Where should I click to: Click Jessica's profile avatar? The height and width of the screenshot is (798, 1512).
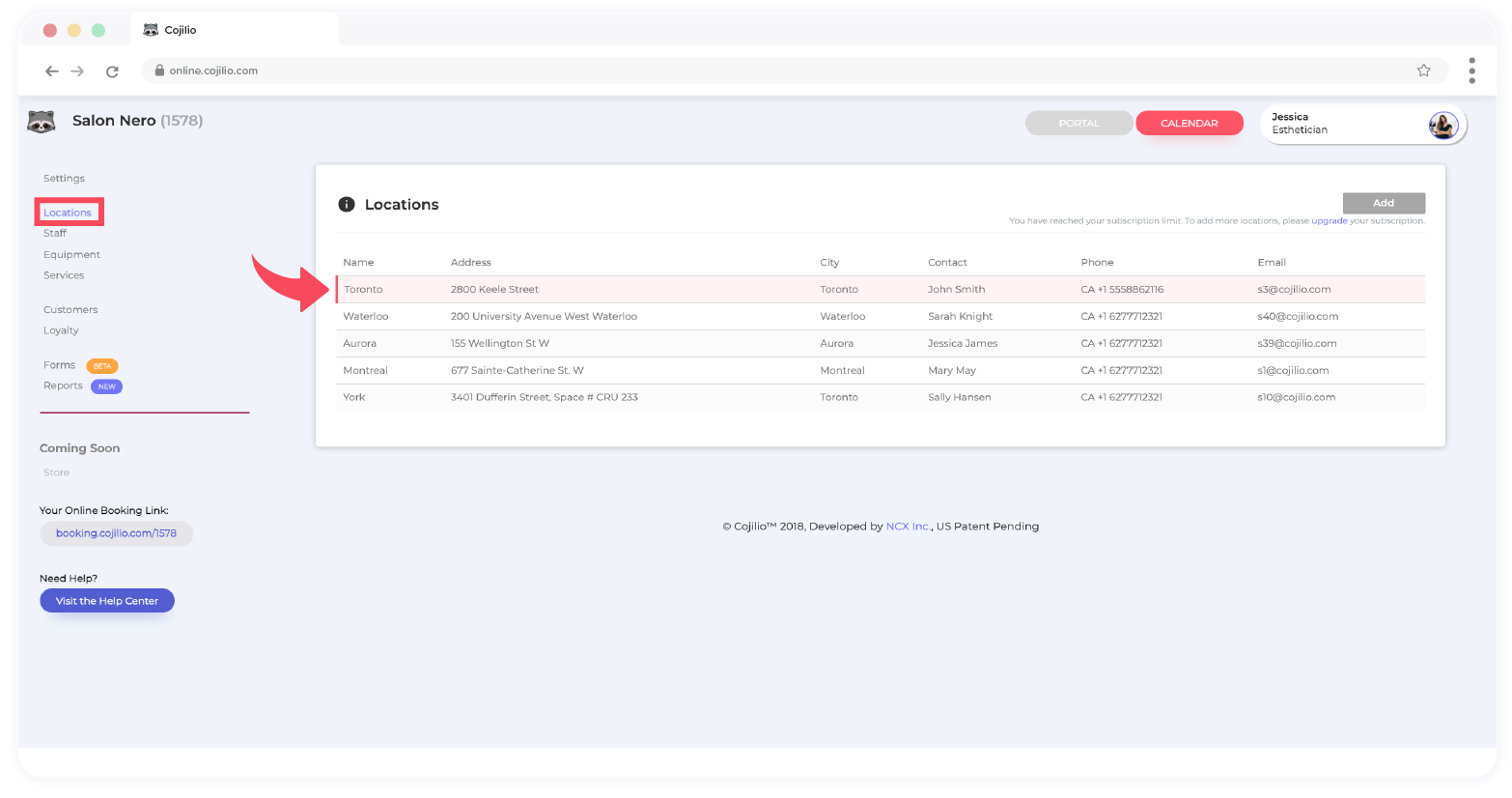click(1442, 125)
